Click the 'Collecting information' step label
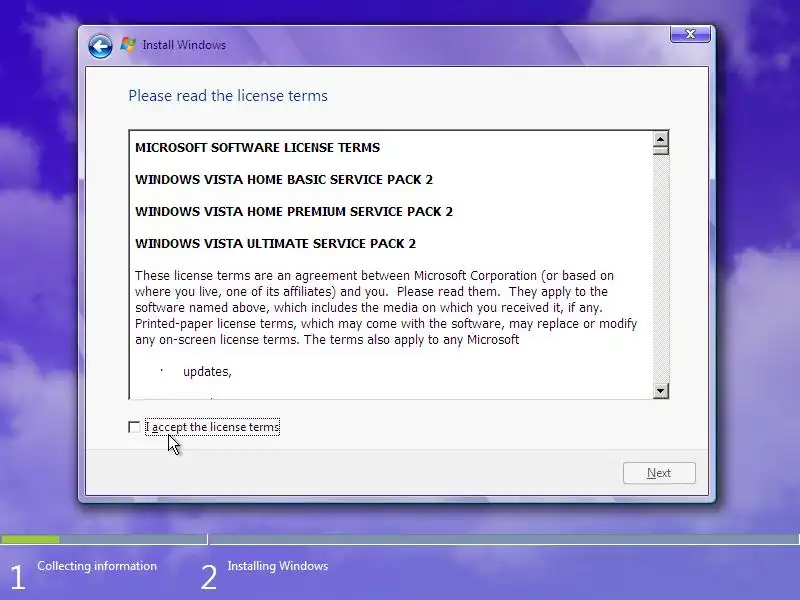The height and width of the screenshot is (600, 800). (x=97, y=566)
